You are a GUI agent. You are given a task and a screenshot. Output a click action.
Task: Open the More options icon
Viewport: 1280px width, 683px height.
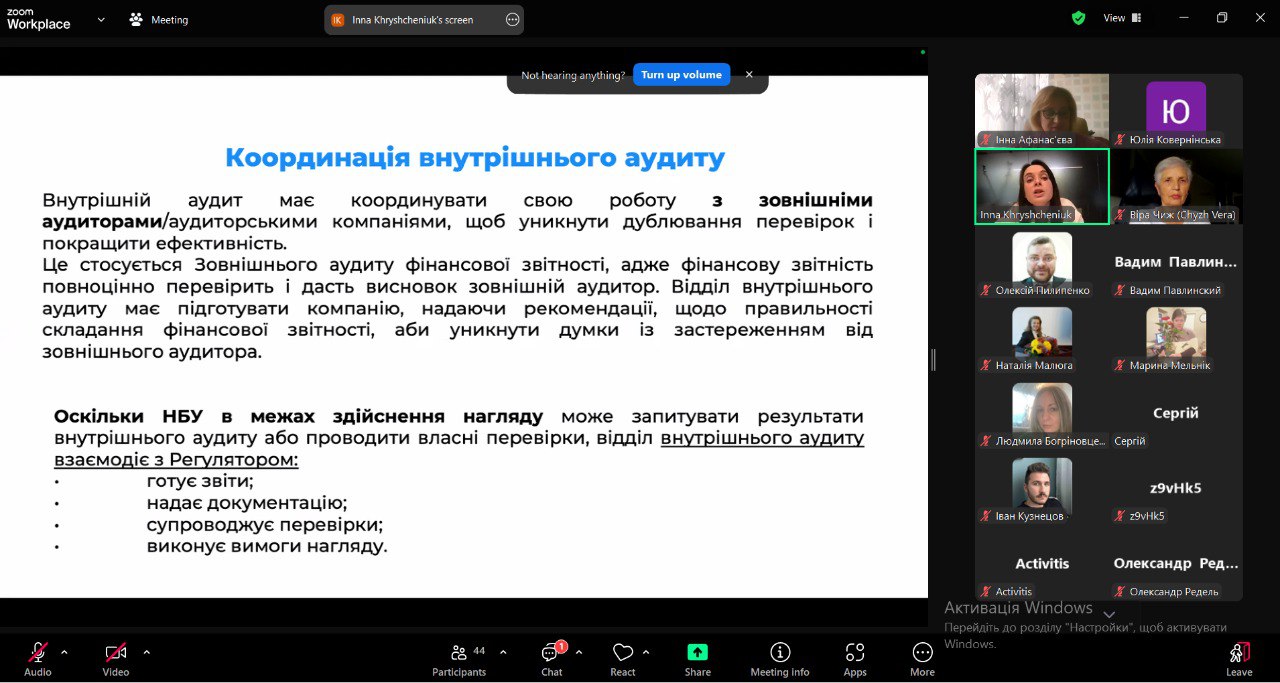click(x=922, y=653)
